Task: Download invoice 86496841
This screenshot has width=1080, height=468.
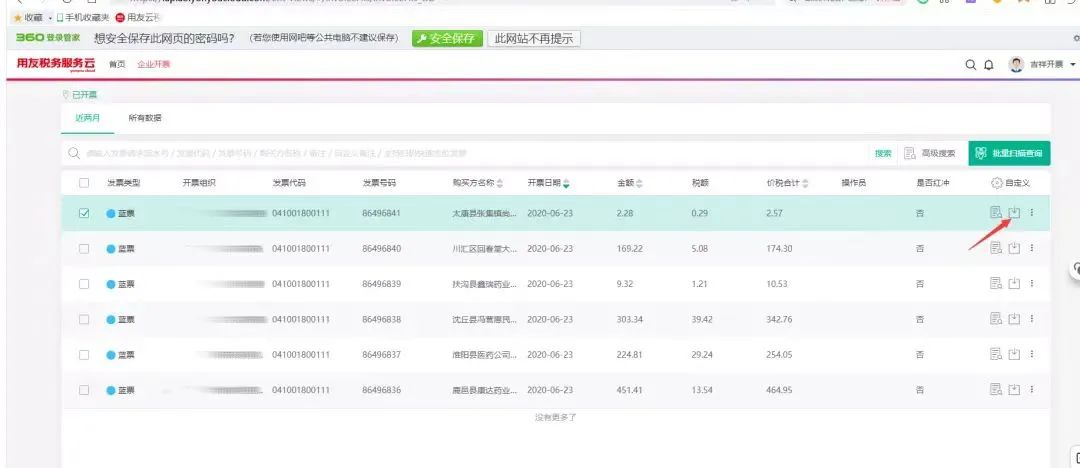Action: 1014,212
